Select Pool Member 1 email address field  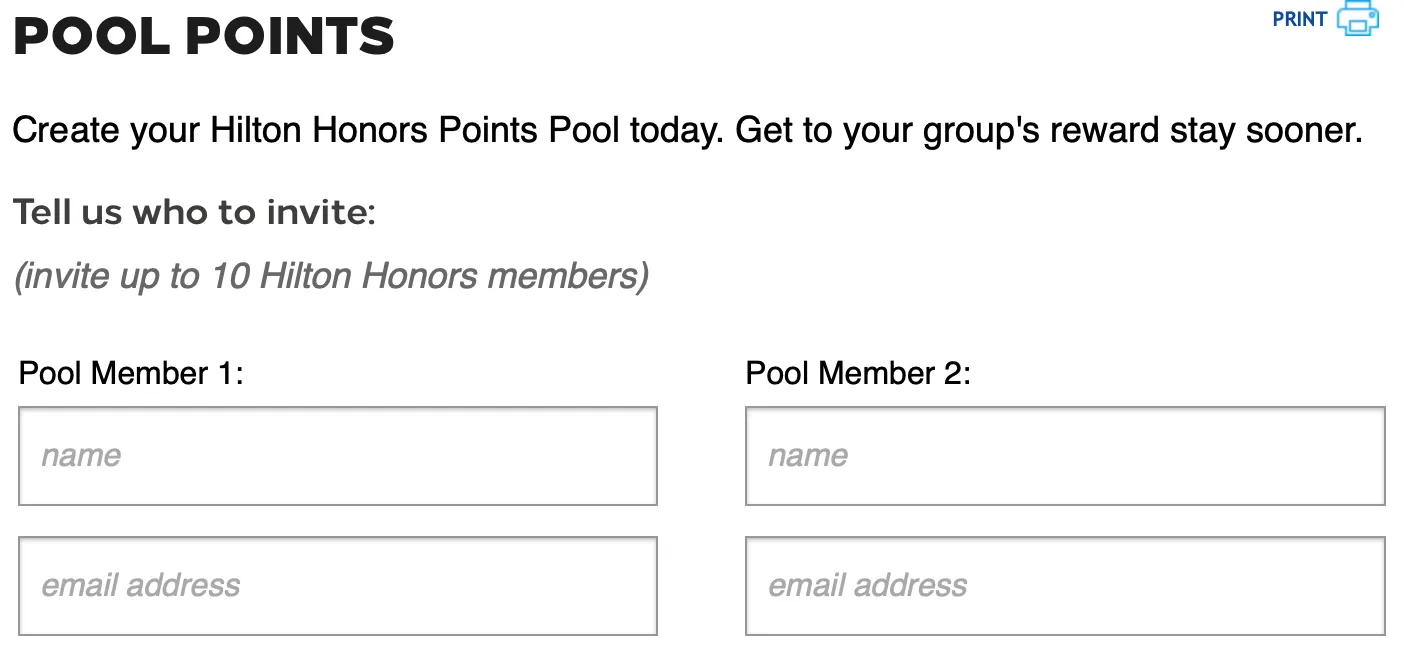pos(338,586)
